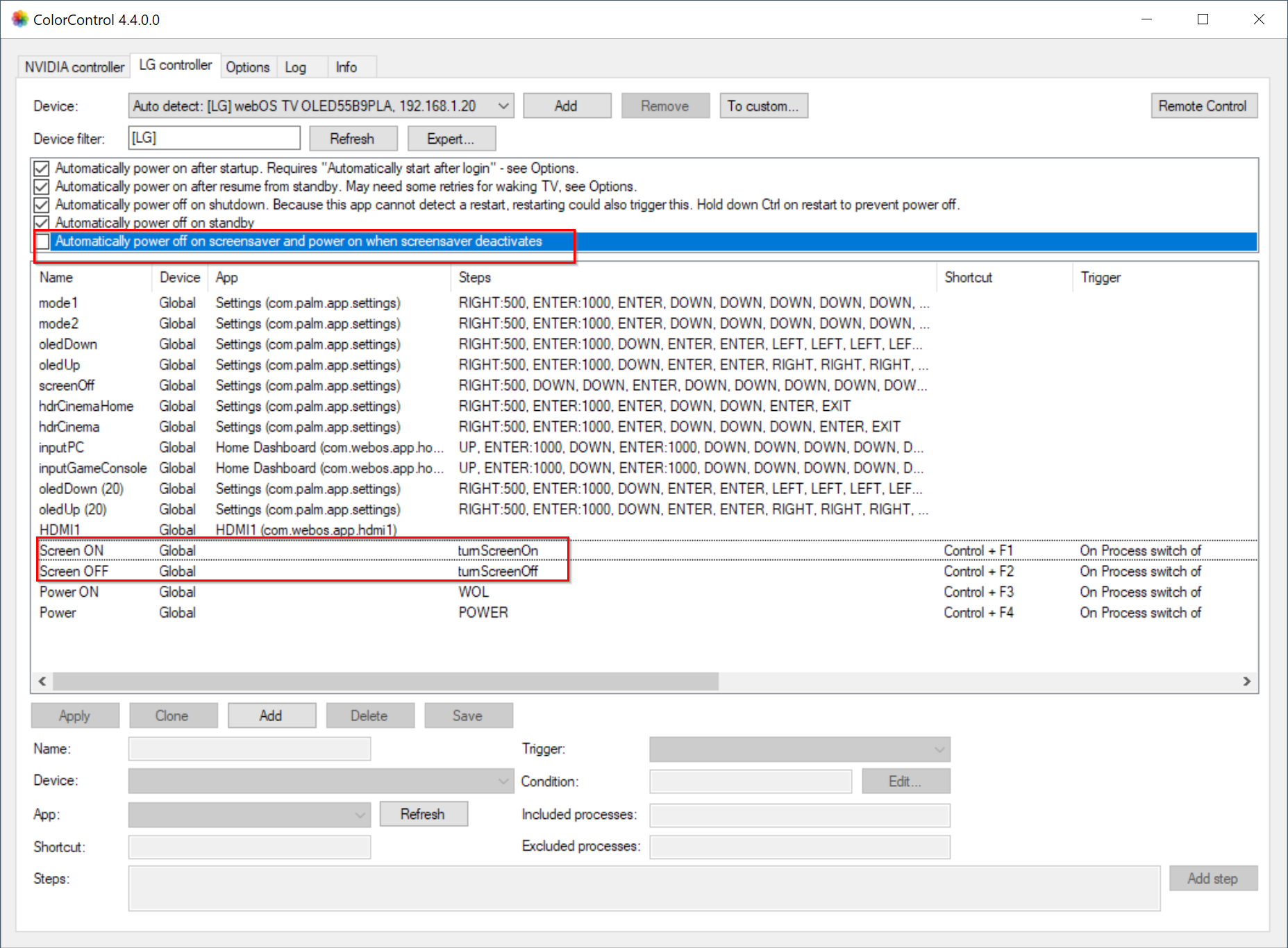Click the Add device button

tap(567, 105)
